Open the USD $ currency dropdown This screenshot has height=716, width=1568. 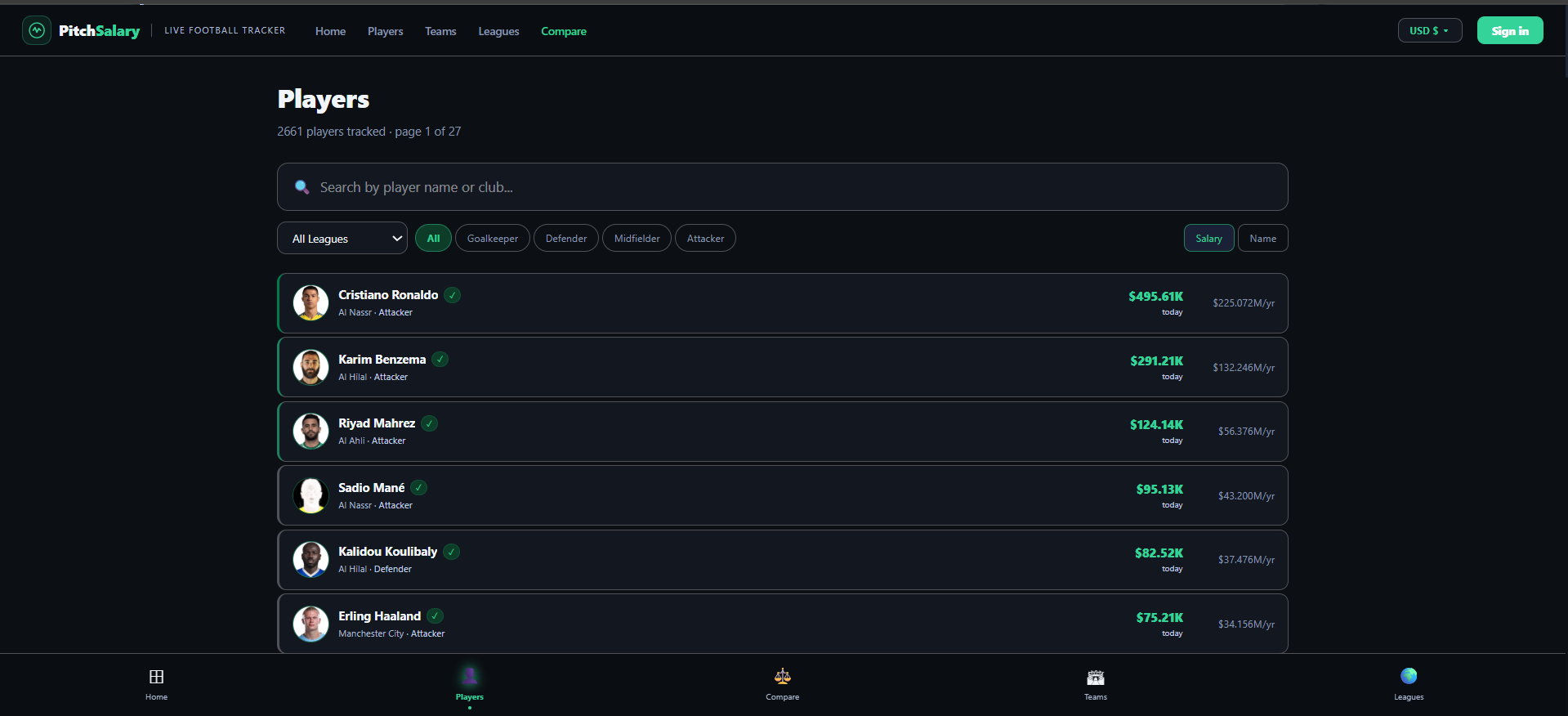coord(1430,30)
